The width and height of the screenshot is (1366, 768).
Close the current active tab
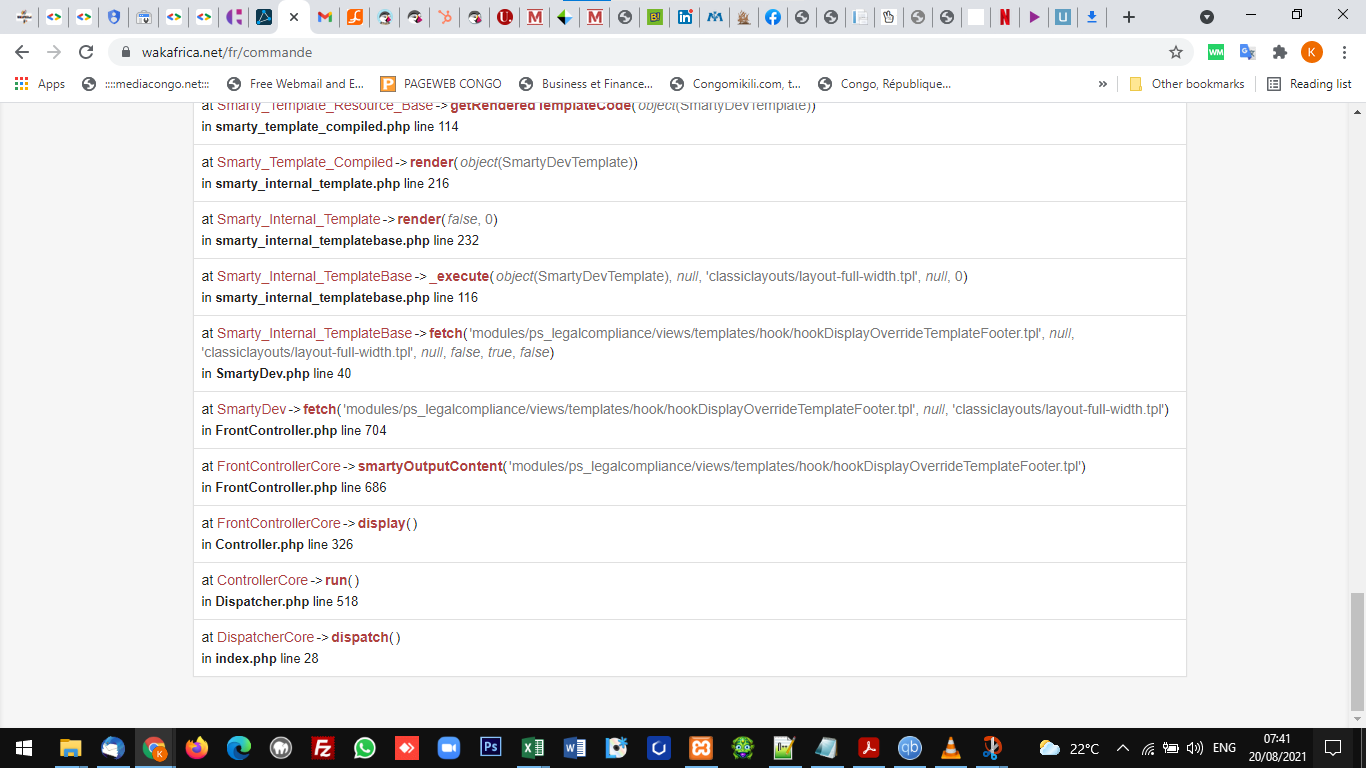click(x=293, y=17)
